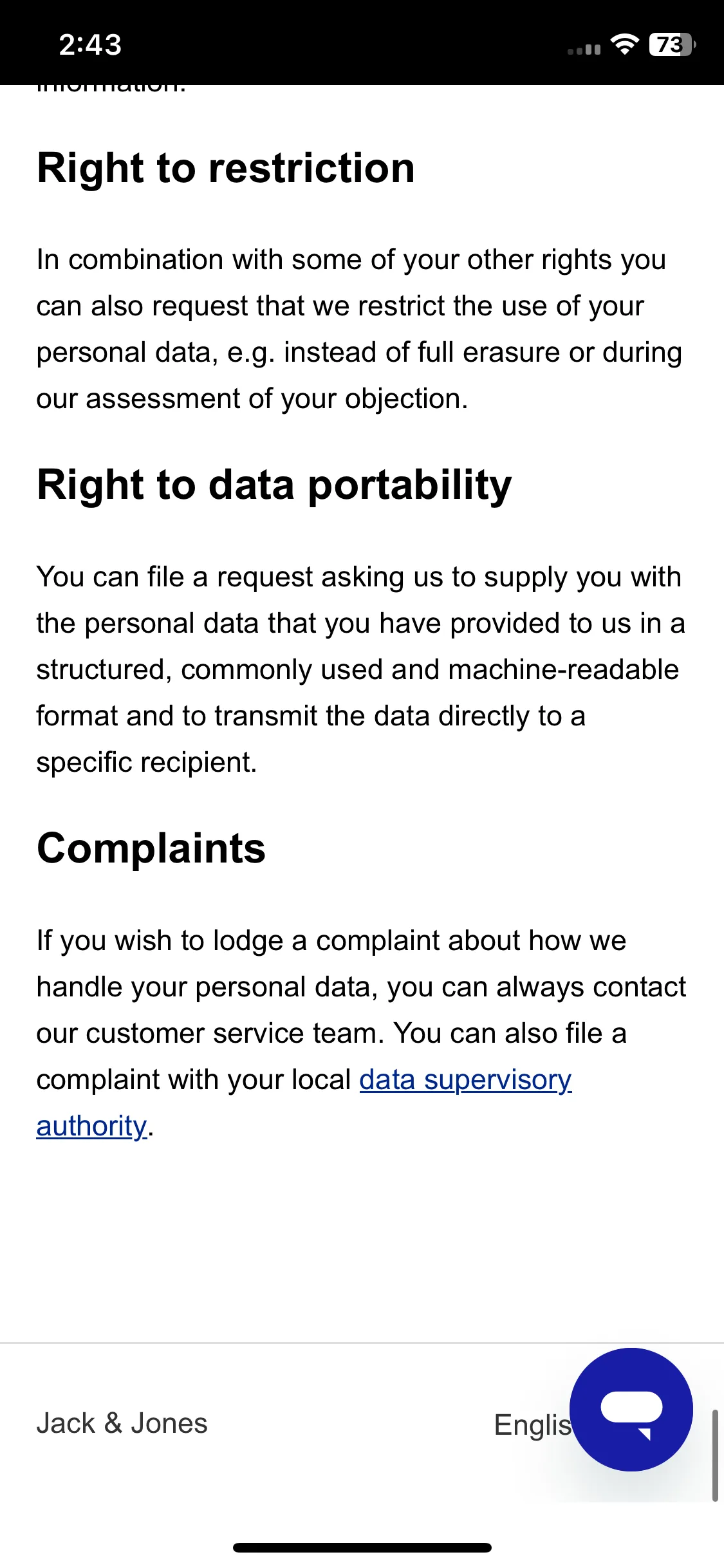Open the blue chat support bubble
Screen dimensions: 724x1568
[631, 1409]
